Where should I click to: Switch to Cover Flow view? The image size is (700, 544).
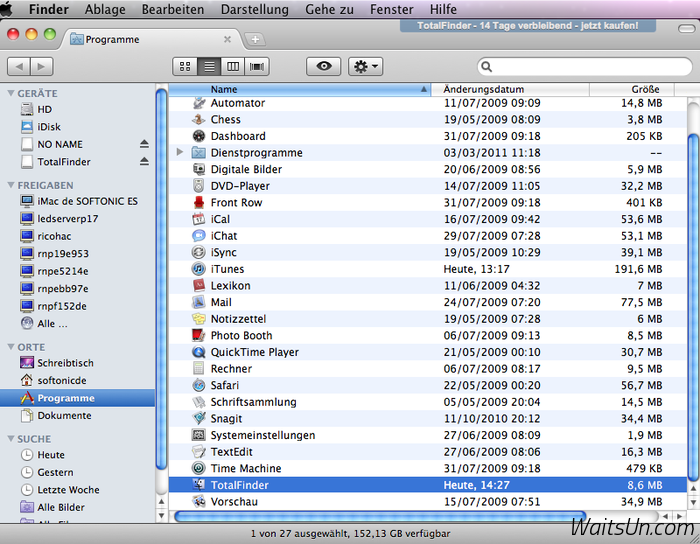click(x=258, y=66)
